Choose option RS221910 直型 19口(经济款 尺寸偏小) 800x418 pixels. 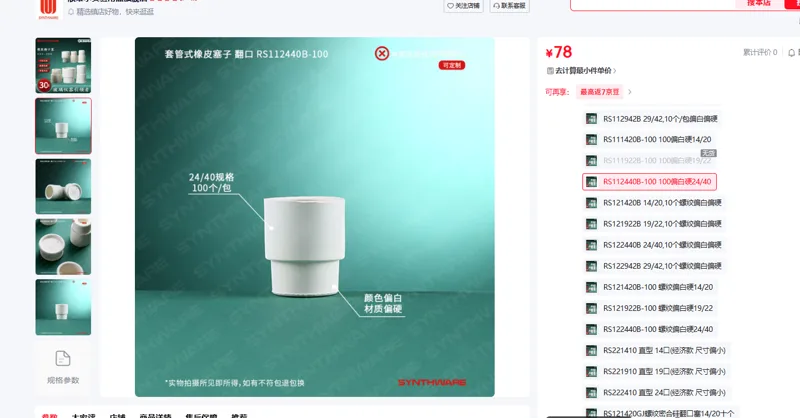(656, 371)
